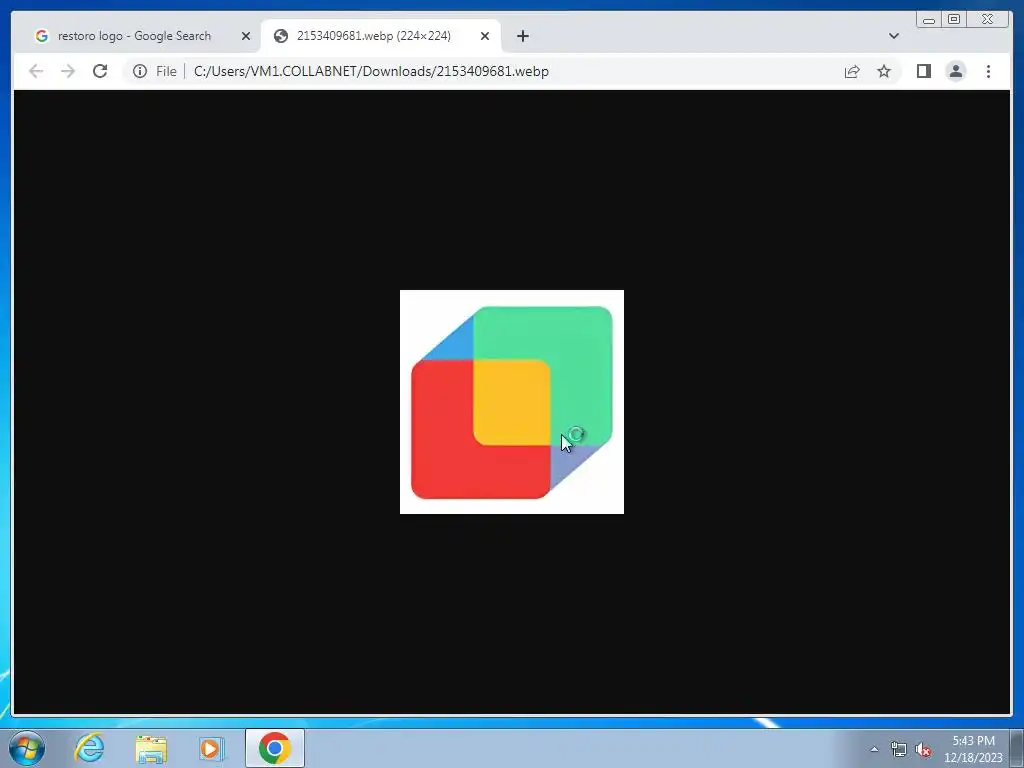Open the Chrome profile avatar menu
Viewport: 1024px width, 768px height.
pos(955,71)
